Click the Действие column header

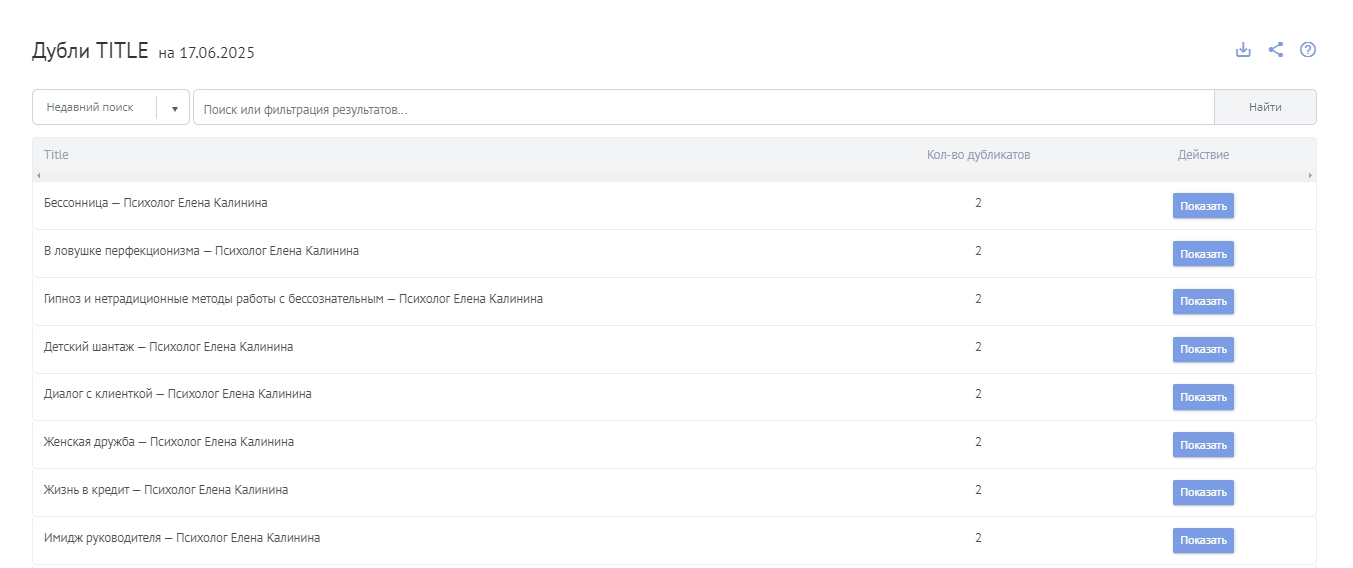tap(1203, 155)
